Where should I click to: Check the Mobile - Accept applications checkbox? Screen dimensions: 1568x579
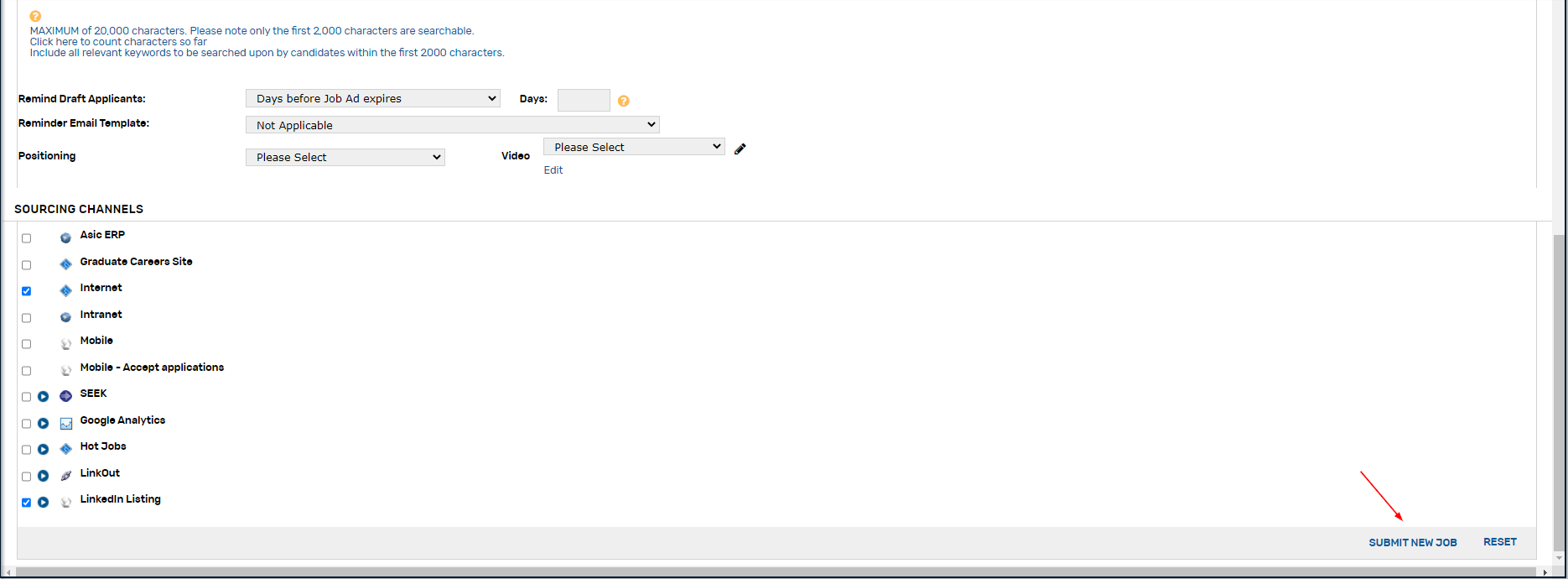tap(26, 371)
